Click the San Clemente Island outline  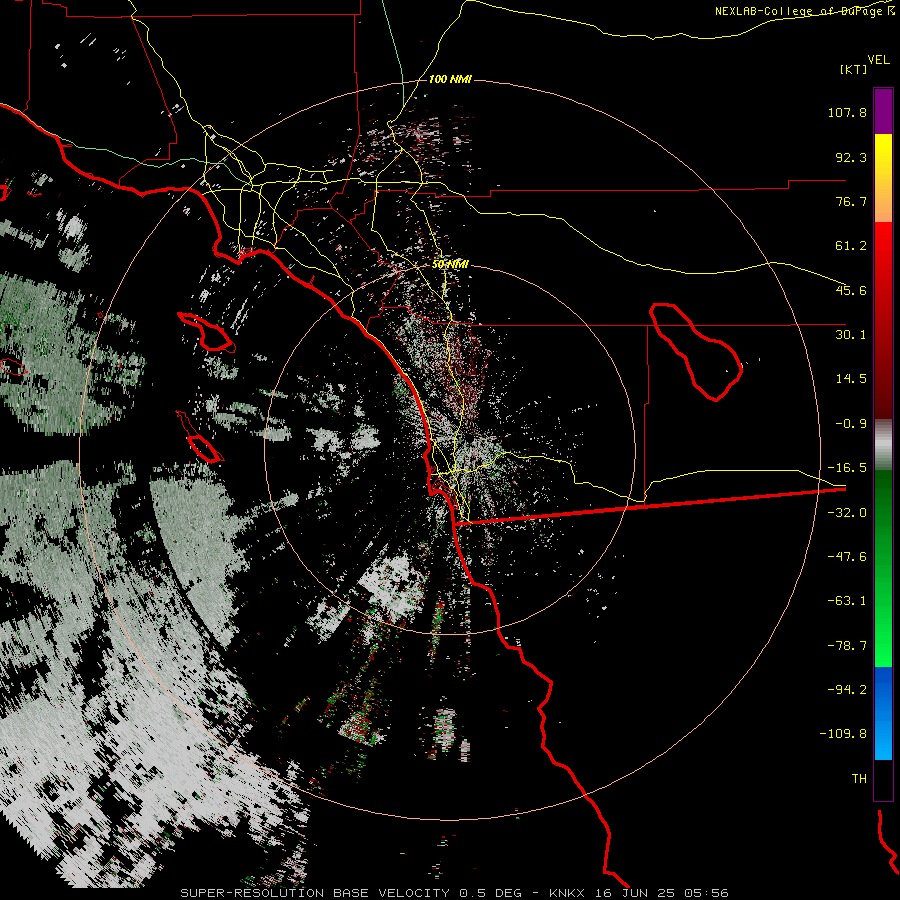[x=199, y=437]
